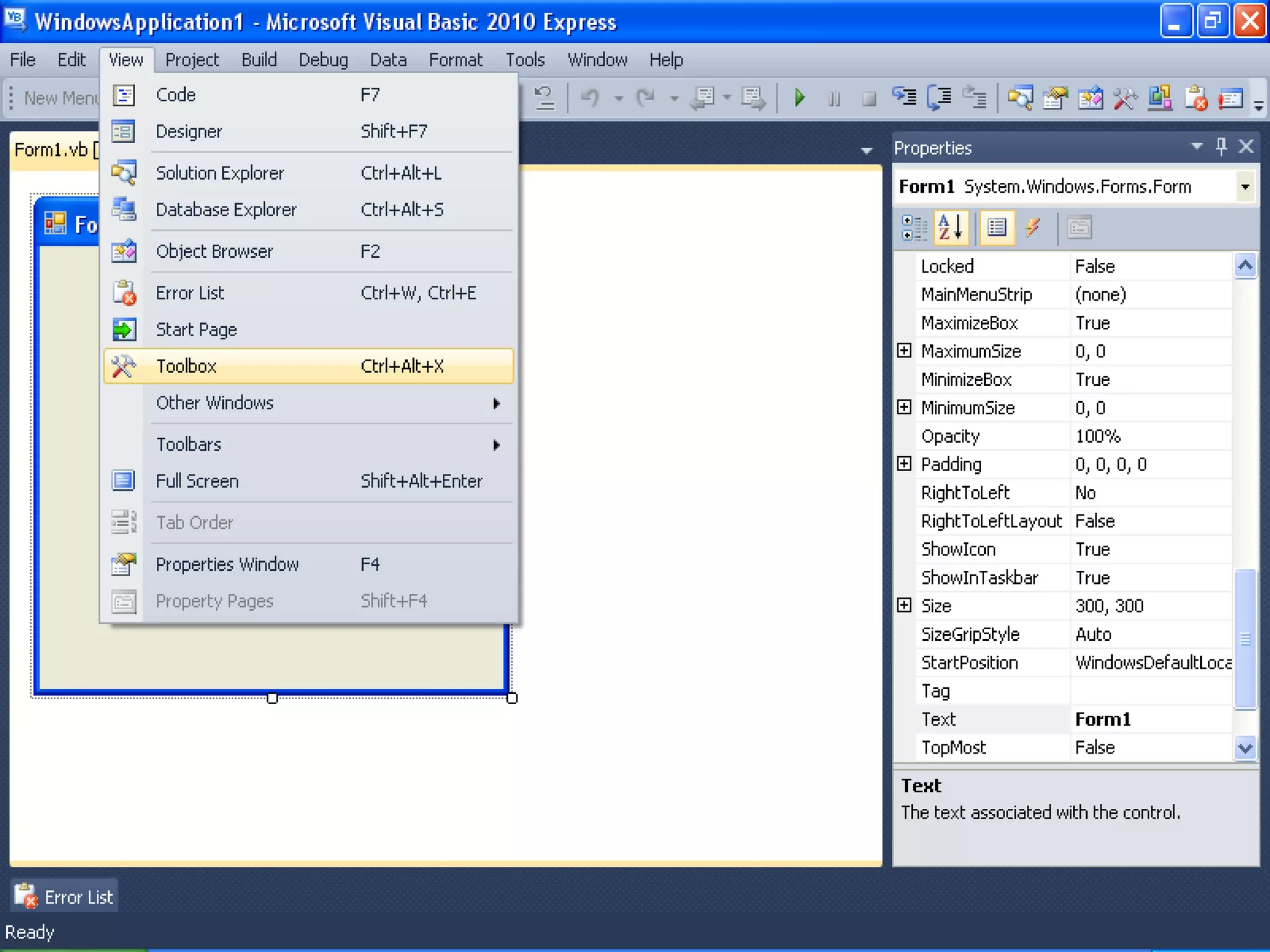
Task: Click the Alphabetical sort icon in Properties
Action: tap(950, 227)
